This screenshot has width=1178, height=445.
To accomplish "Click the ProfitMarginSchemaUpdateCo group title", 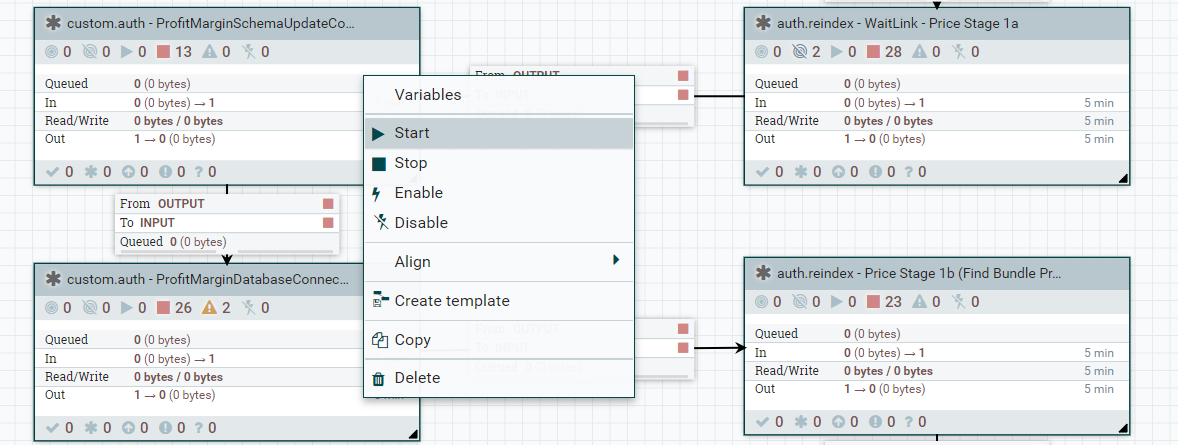I will 211,23.
